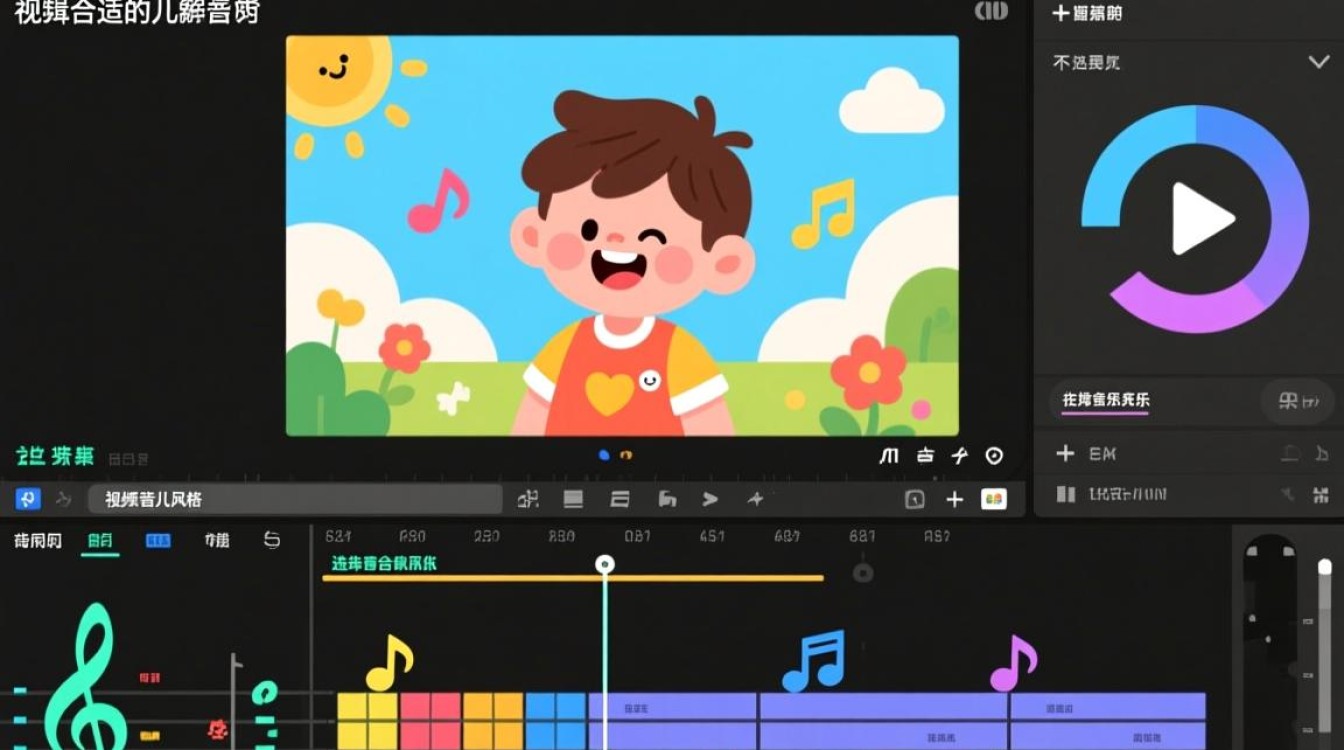1344x750 pixels.
Task: Click the gray arrow icon beside blue square
Action: click(x=64, y=499)
